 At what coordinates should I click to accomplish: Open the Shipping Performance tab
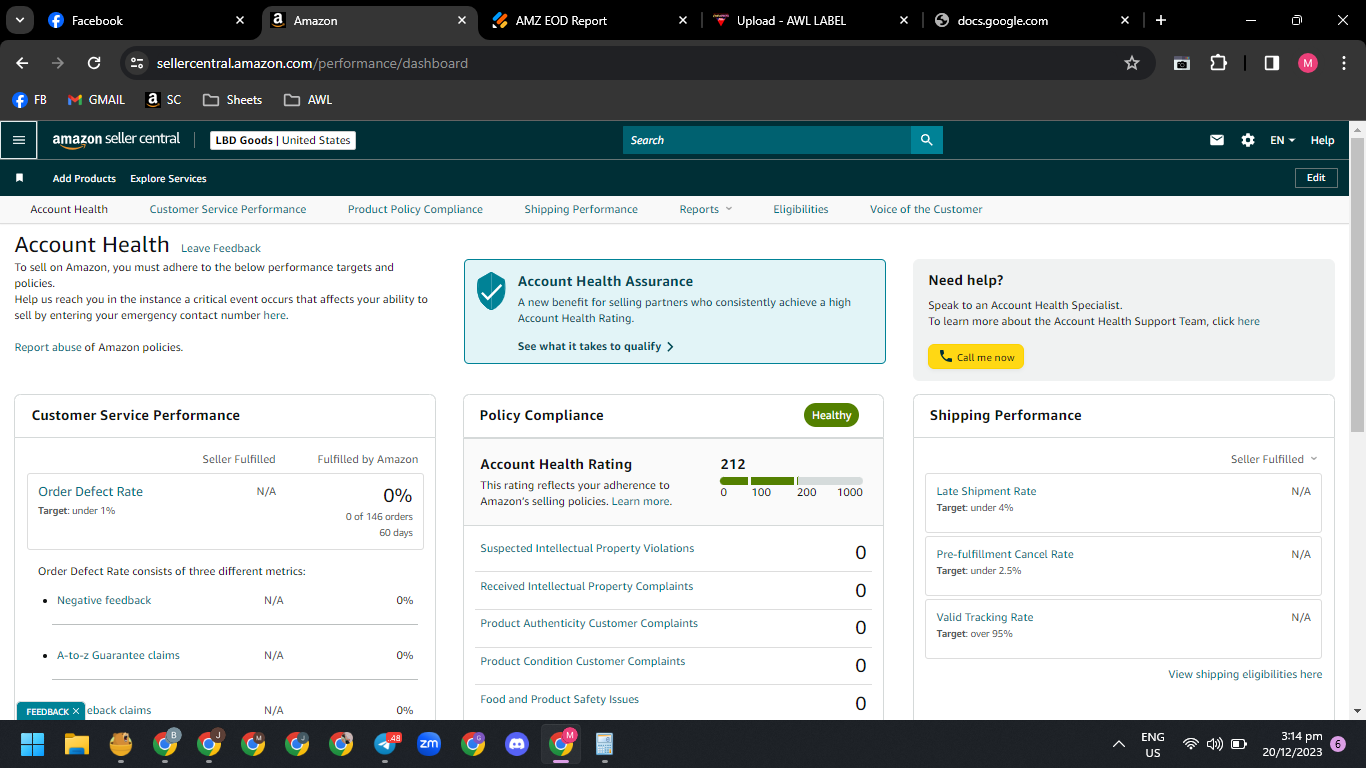click(581, 209)
